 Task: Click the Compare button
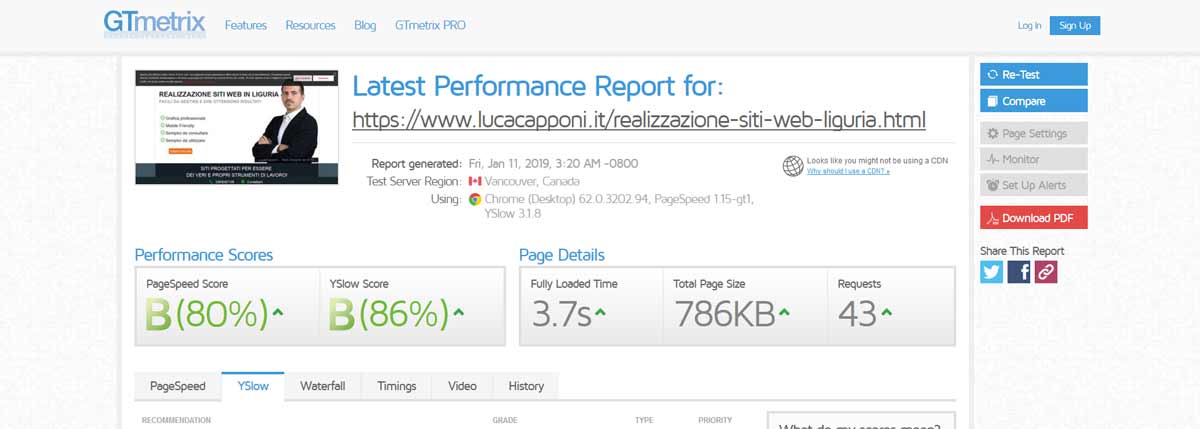1033,101
